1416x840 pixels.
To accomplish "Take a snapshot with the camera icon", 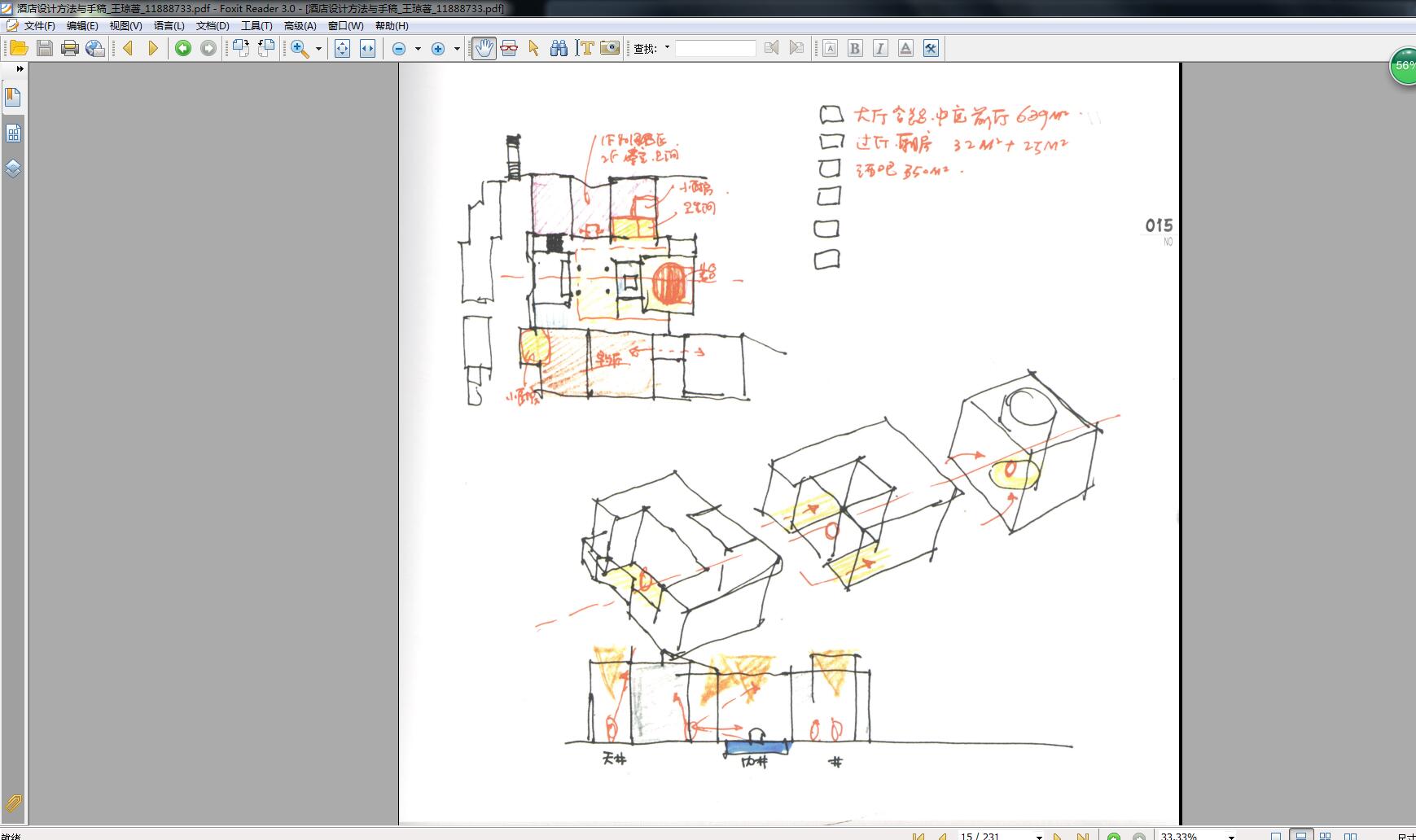I will pyautogui.click(x=610, y=48).
